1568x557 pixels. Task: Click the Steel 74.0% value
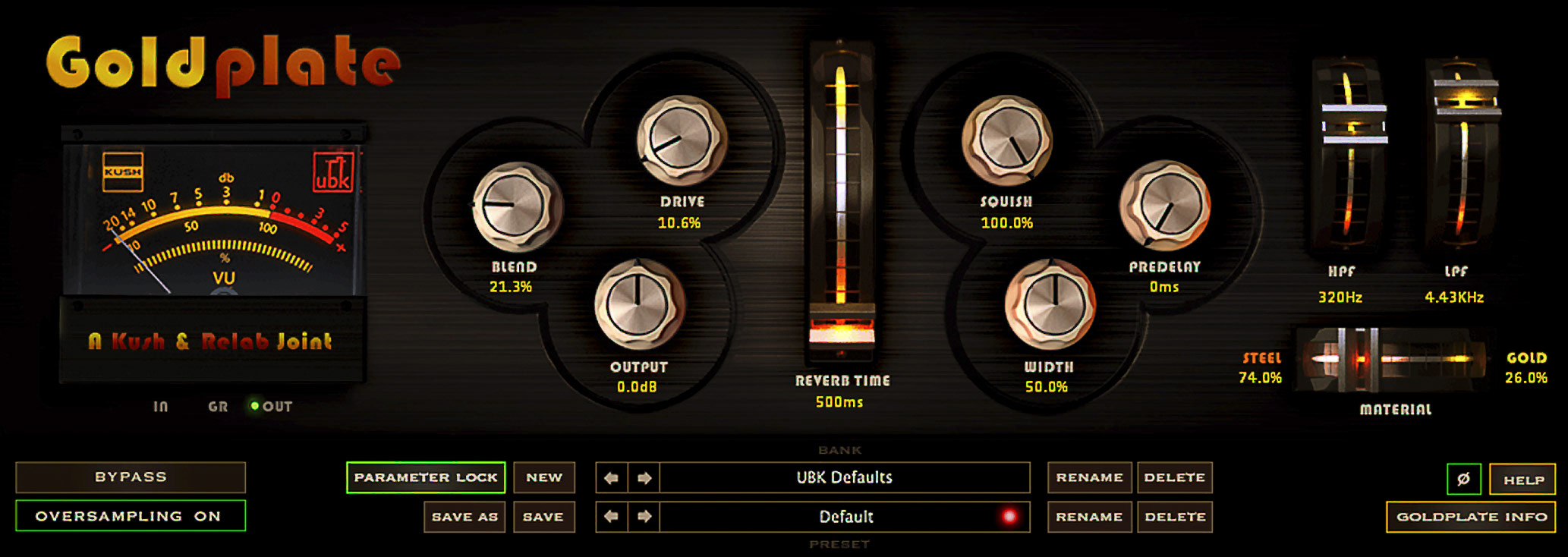click(x=1261, y=378)
